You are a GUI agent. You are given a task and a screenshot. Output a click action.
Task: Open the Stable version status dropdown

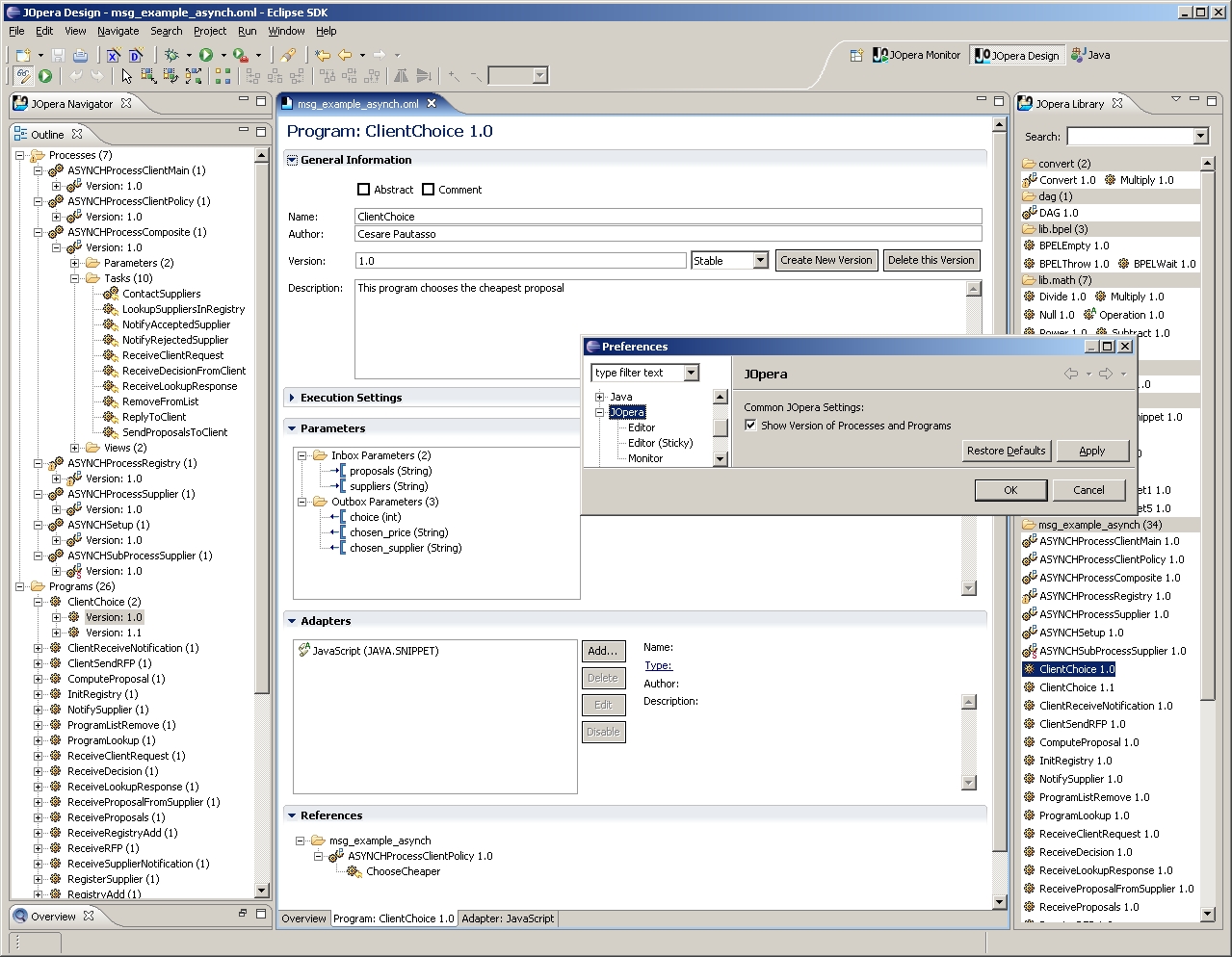[760, 260]
